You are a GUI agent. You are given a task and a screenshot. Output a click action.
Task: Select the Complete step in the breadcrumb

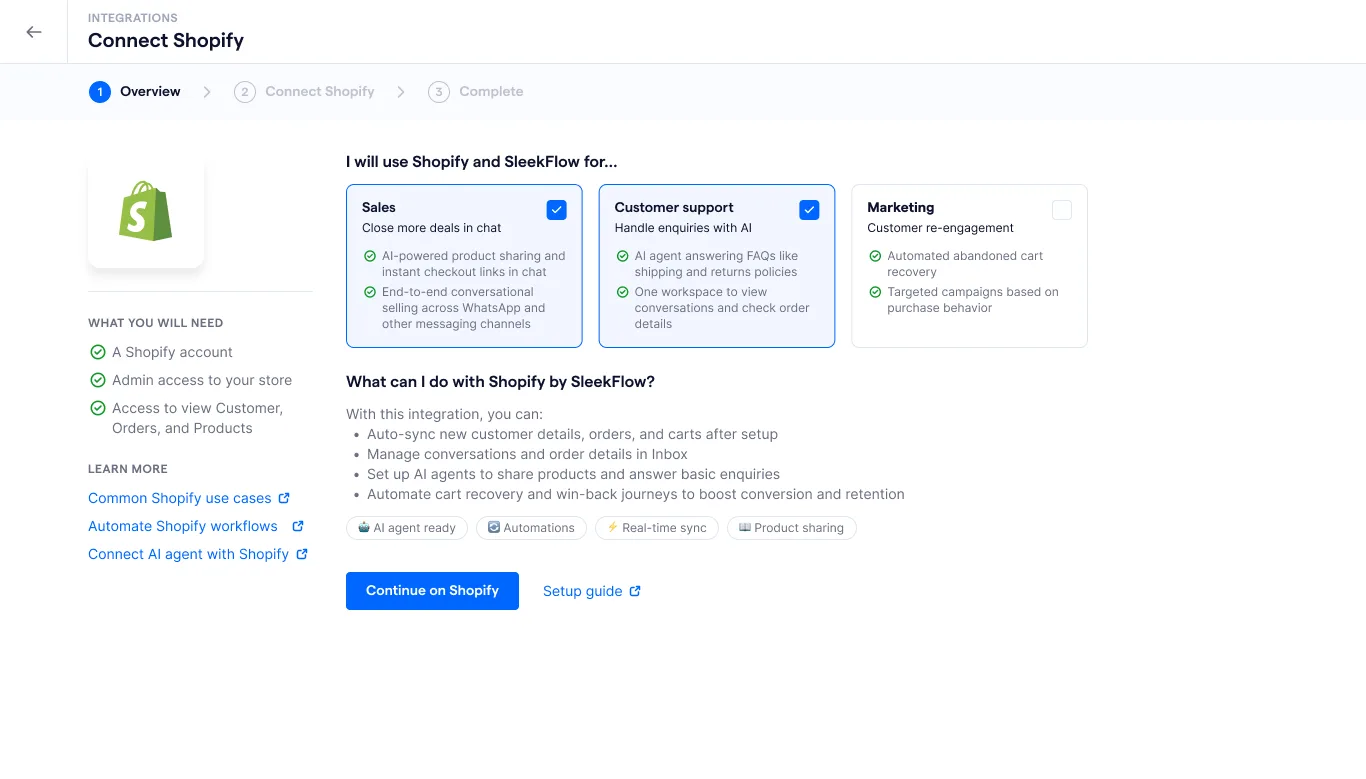[x=491, y=91]
